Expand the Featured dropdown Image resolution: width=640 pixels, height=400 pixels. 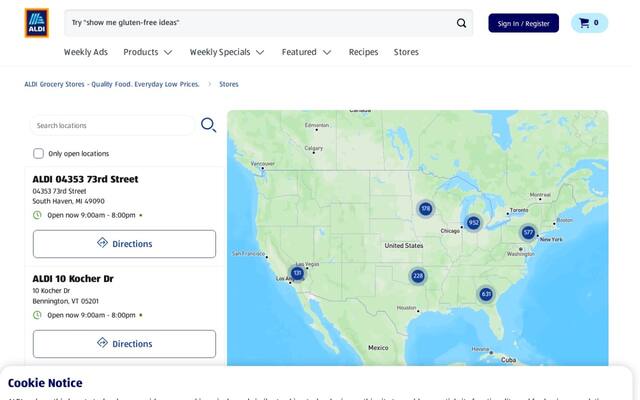[307, 52]
